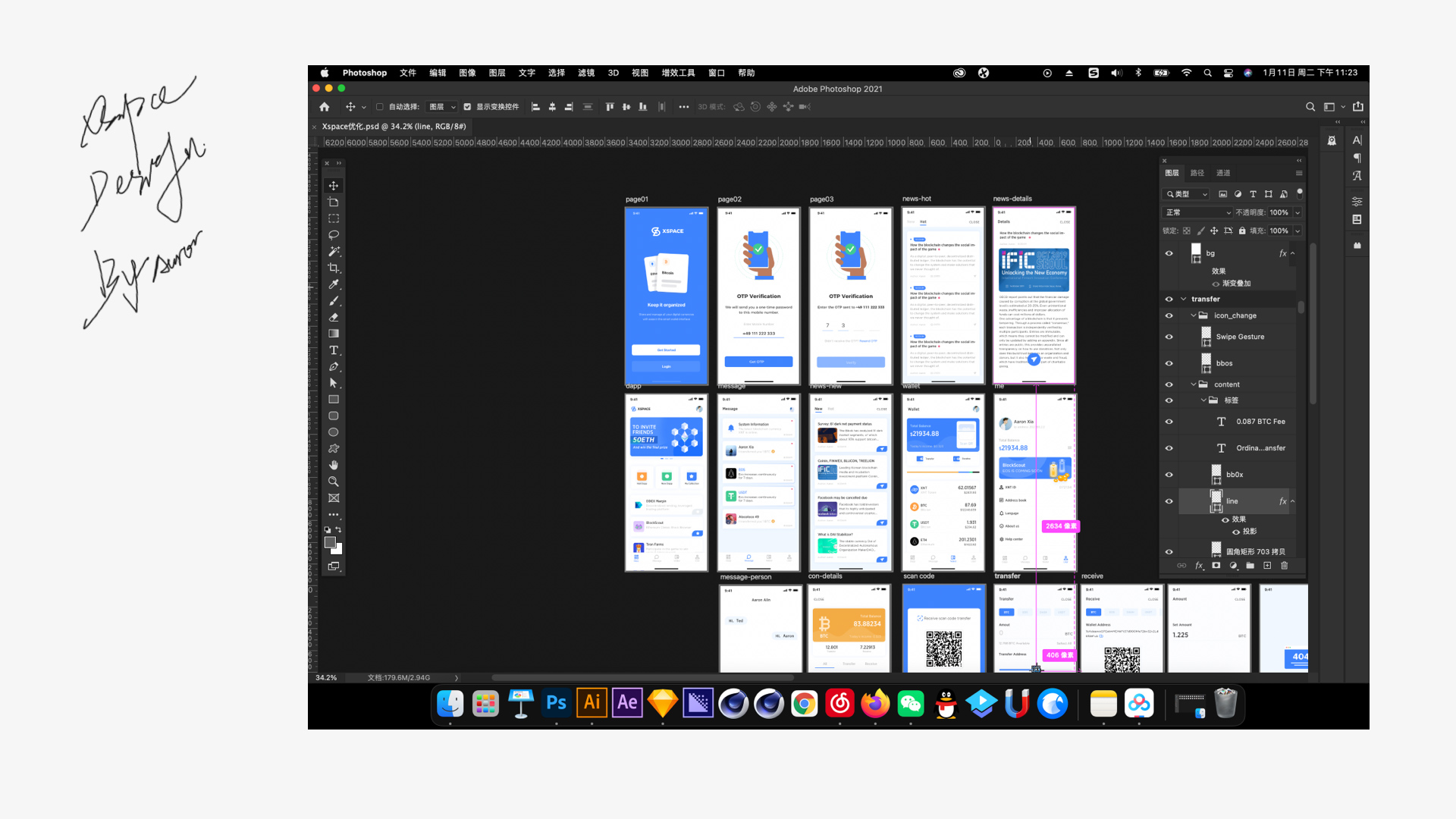Open the 不透明度 opacity dropdown arrow

pyautogui.click(x=1298, y=212)
